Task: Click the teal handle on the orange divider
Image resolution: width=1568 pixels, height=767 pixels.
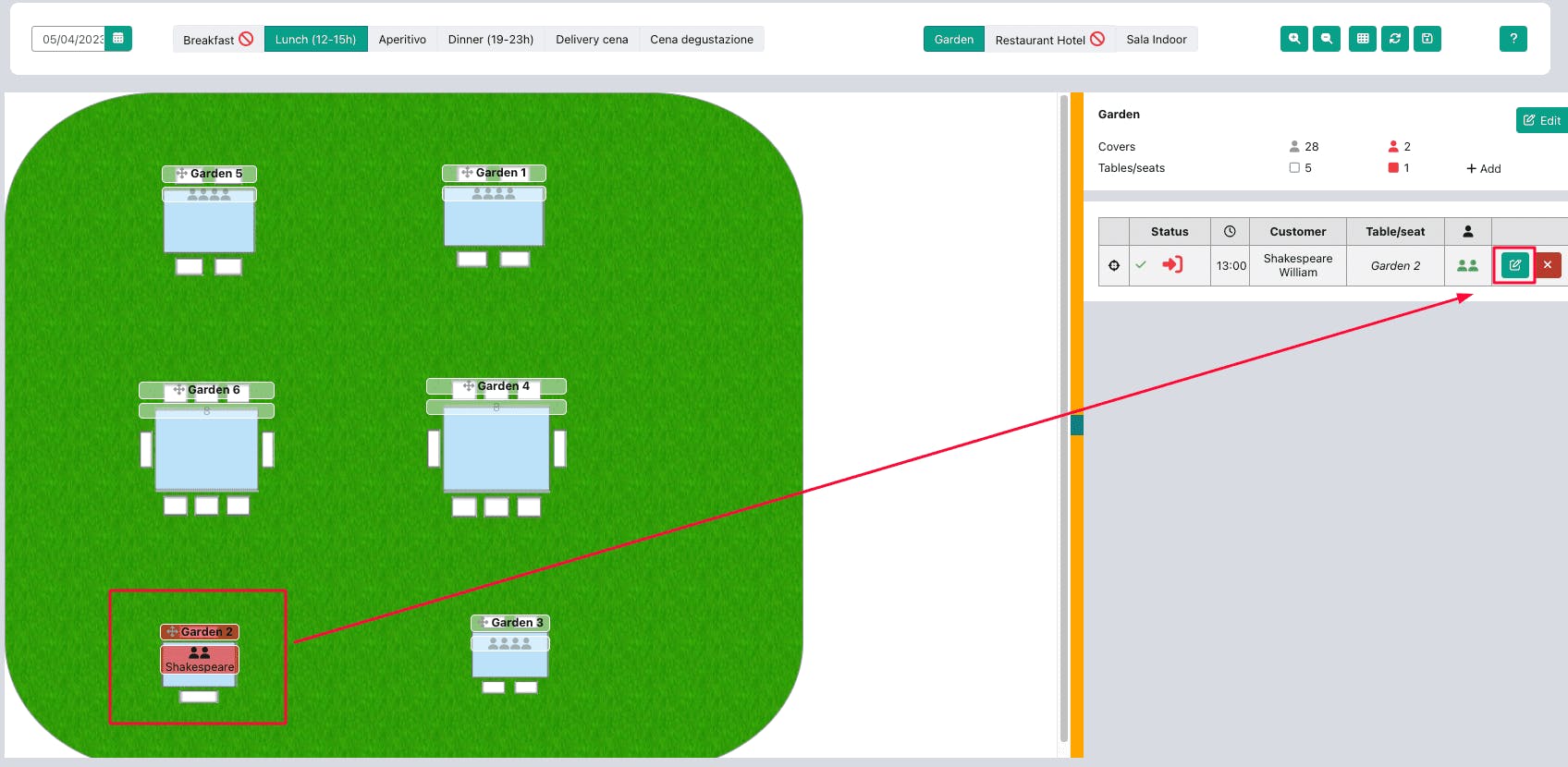Action: [1076, 425]
